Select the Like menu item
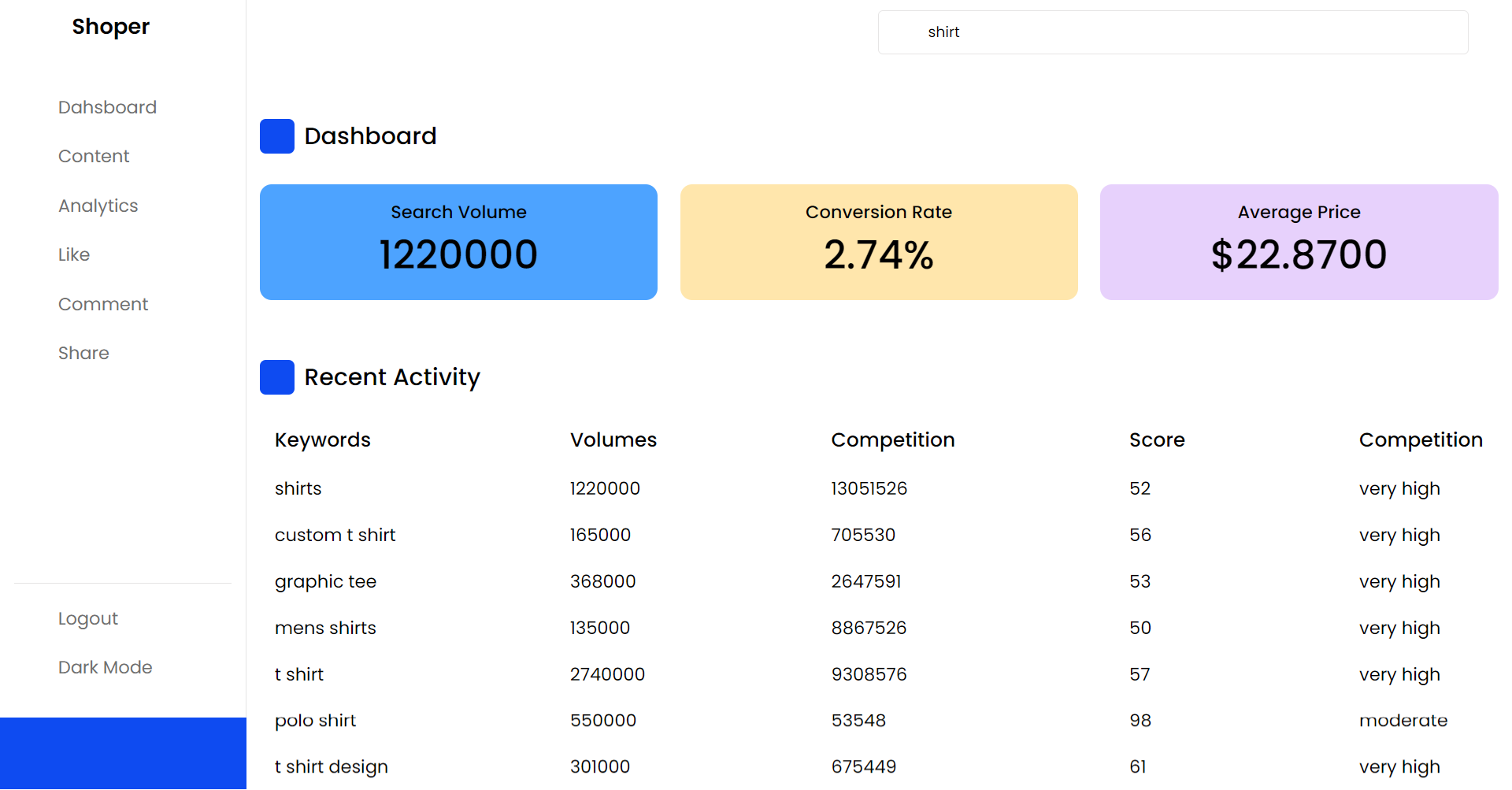The height and width of the screenshot is (790, 1512). pos(74,254)
